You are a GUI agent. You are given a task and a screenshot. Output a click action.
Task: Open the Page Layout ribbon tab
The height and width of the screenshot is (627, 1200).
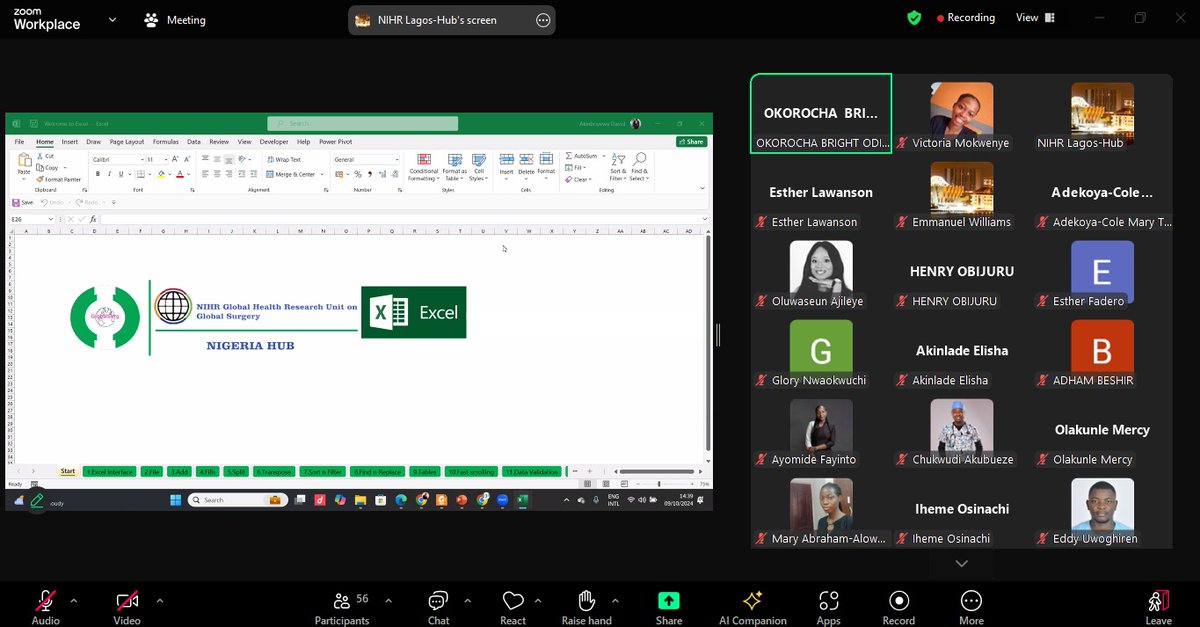(x=127, y=142)
